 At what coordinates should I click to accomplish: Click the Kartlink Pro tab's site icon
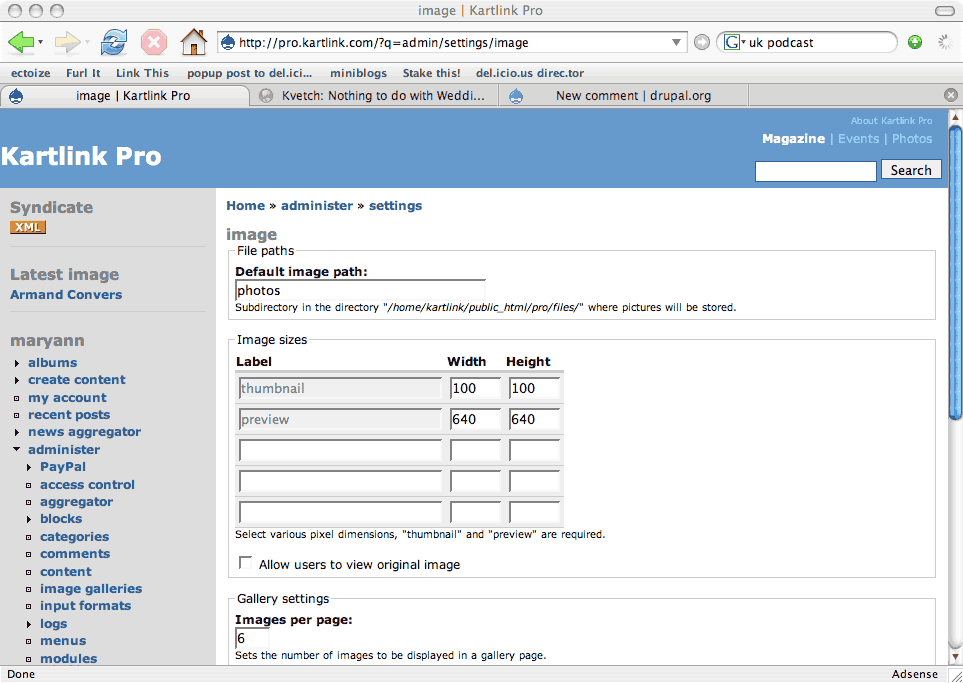16,95
